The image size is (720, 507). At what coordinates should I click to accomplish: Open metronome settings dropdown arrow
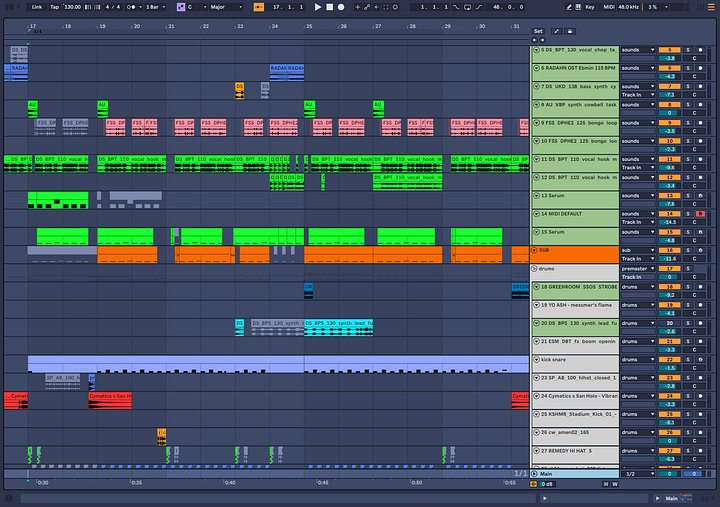140,7
